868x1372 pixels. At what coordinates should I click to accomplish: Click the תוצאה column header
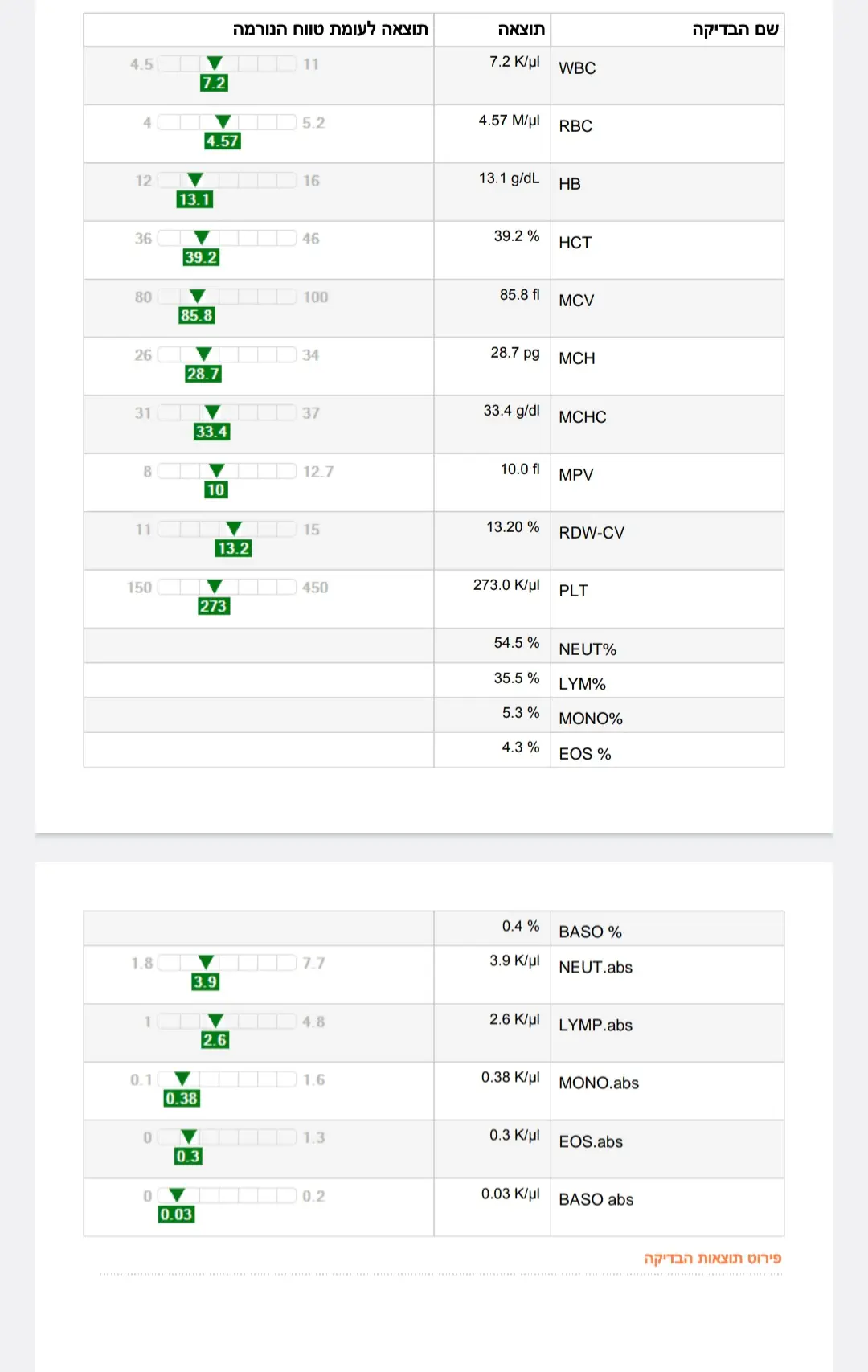pyautogui.click(x=521, y=30)
